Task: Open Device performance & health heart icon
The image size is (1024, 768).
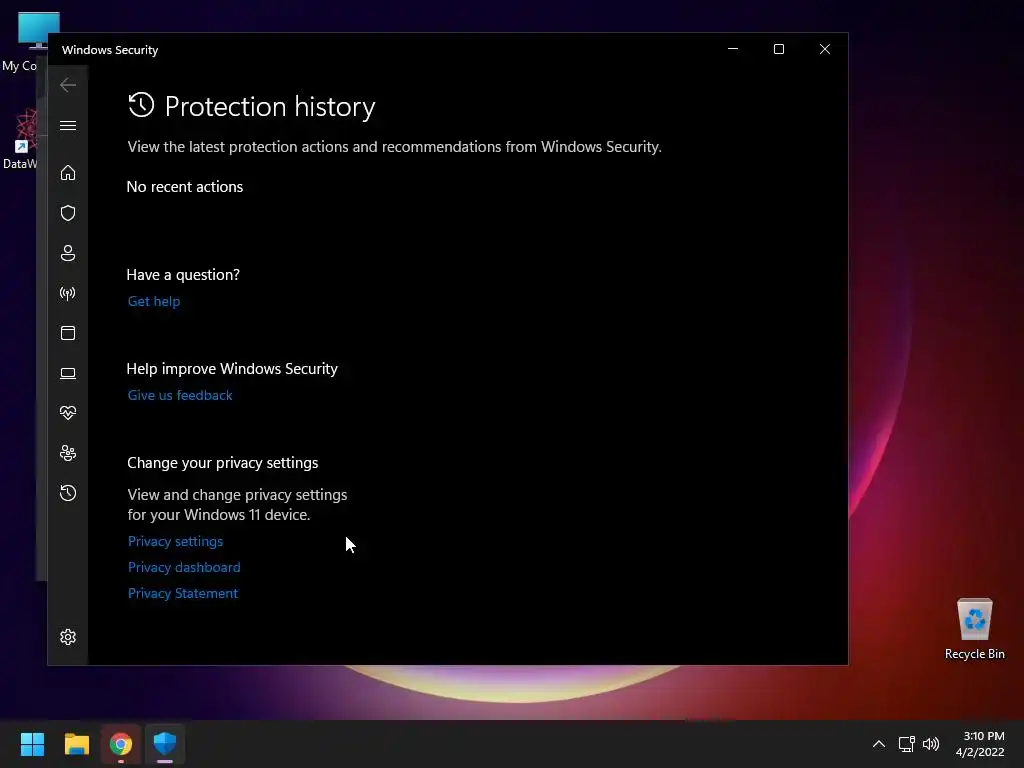Action: pos(68,413)
